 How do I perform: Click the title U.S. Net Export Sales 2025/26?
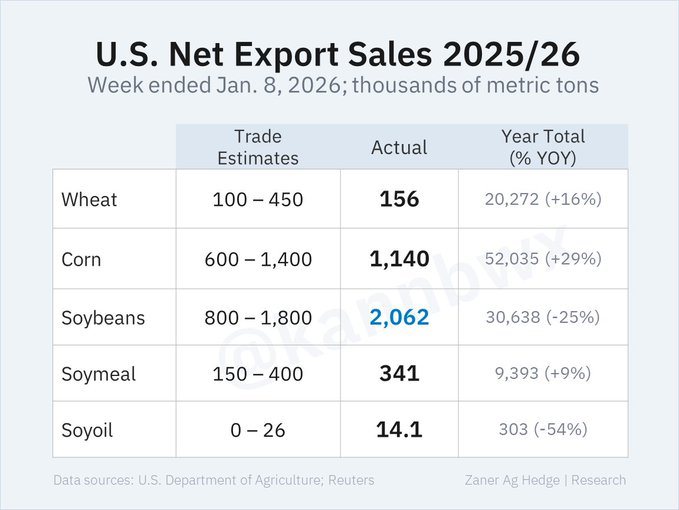340,50
